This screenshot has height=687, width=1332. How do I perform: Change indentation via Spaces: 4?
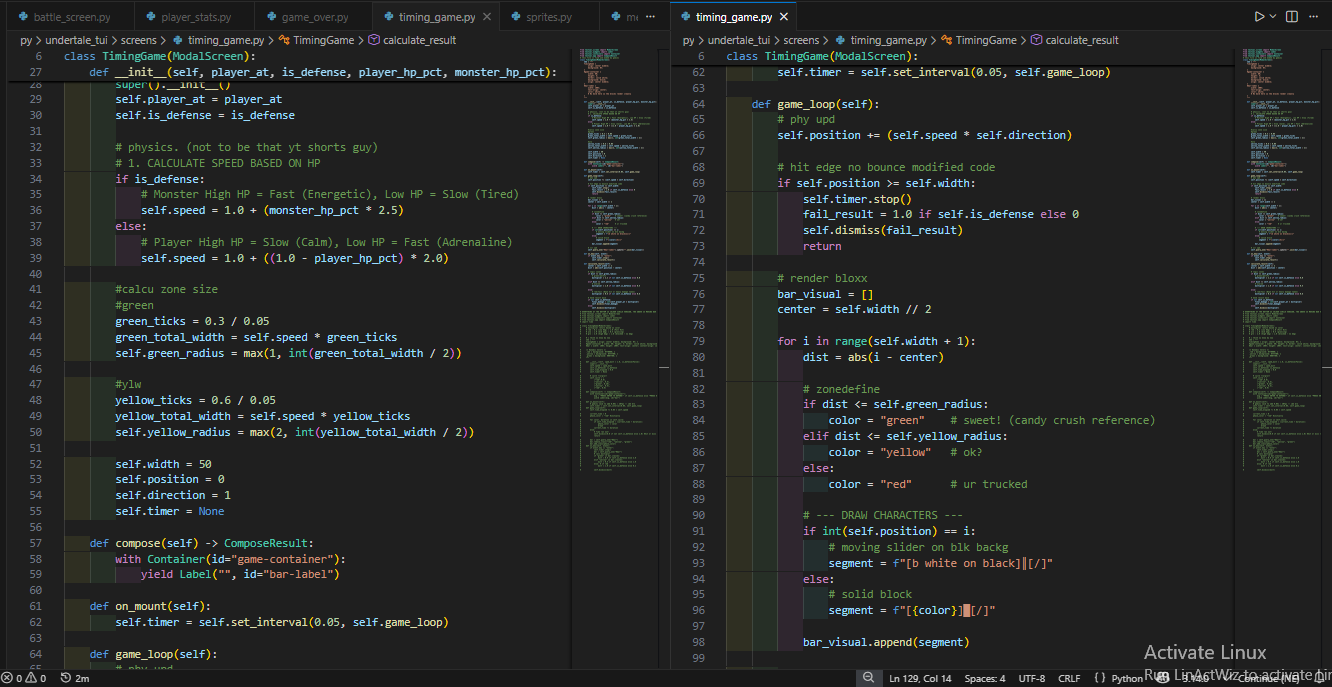985,678
